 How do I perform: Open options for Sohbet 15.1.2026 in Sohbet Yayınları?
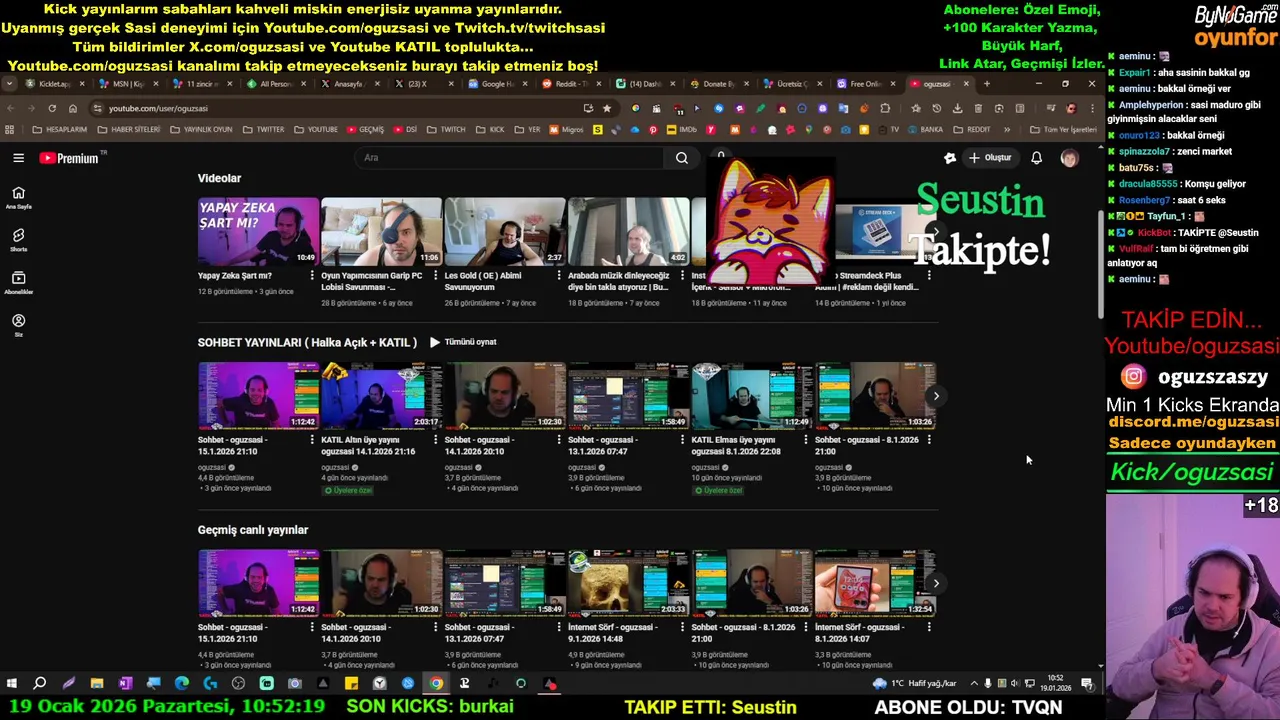pyautogui.click(x=312, y=440)
